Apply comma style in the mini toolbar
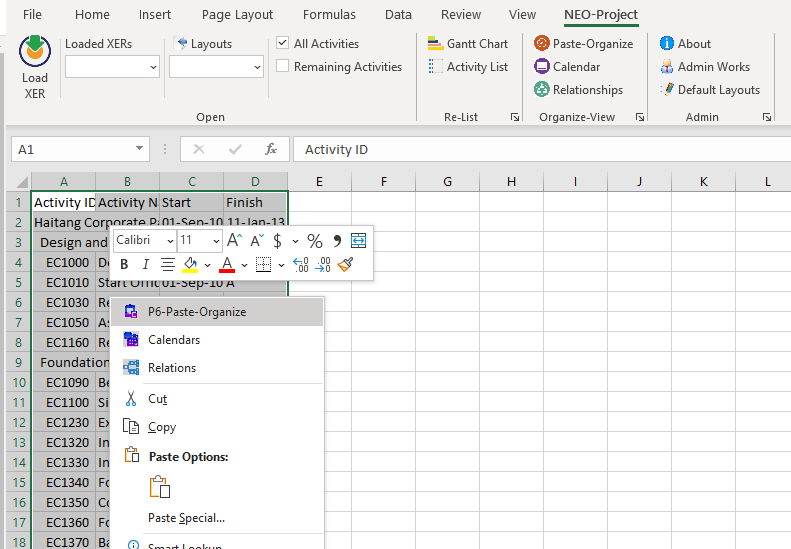The image size is (791, 549). pos(336,241)
